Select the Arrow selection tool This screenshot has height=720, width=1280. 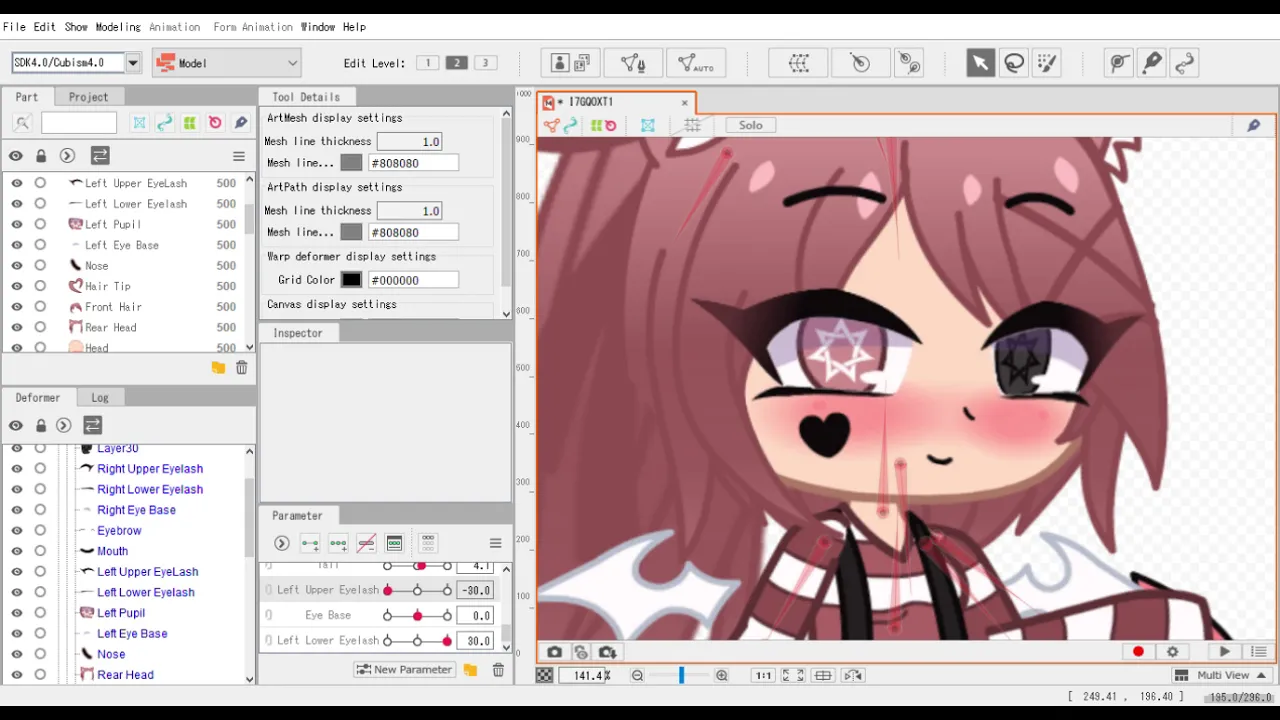tap(980, 63)
